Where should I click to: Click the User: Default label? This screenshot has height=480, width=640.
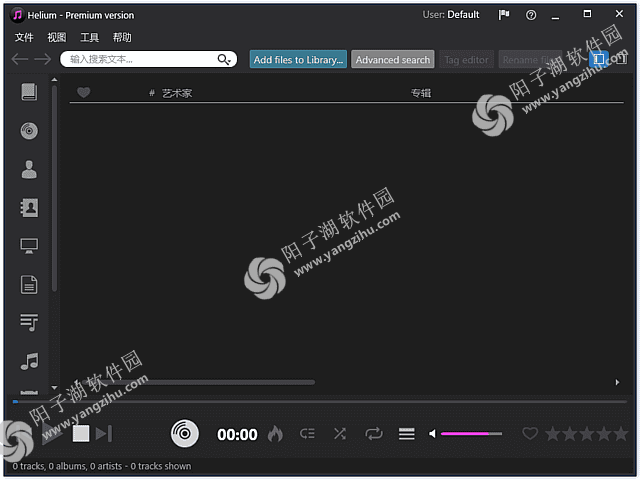click(451, 15)
